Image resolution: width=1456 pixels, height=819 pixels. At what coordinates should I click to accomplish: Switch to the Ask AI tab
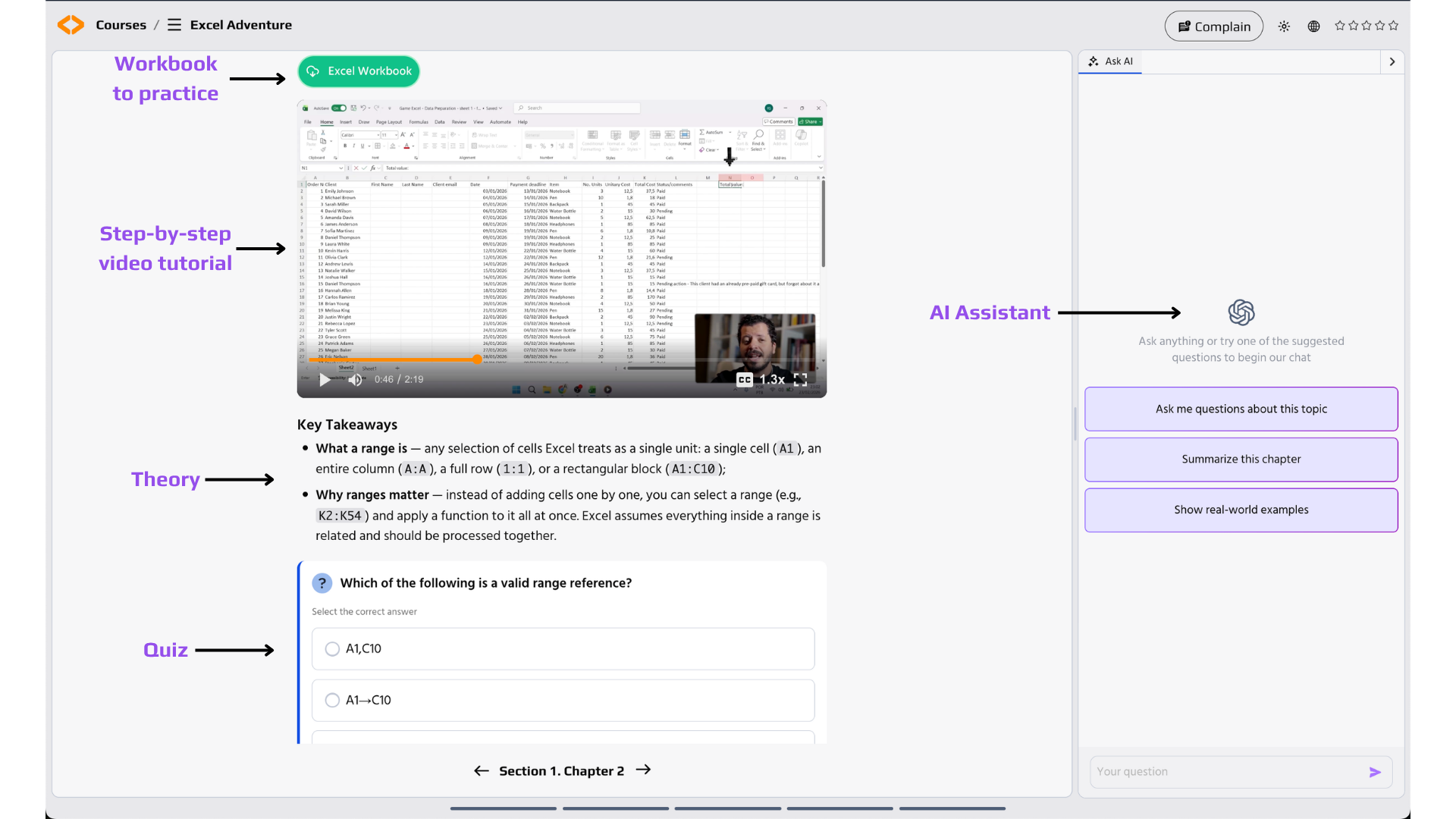[x=1111, y=61]
